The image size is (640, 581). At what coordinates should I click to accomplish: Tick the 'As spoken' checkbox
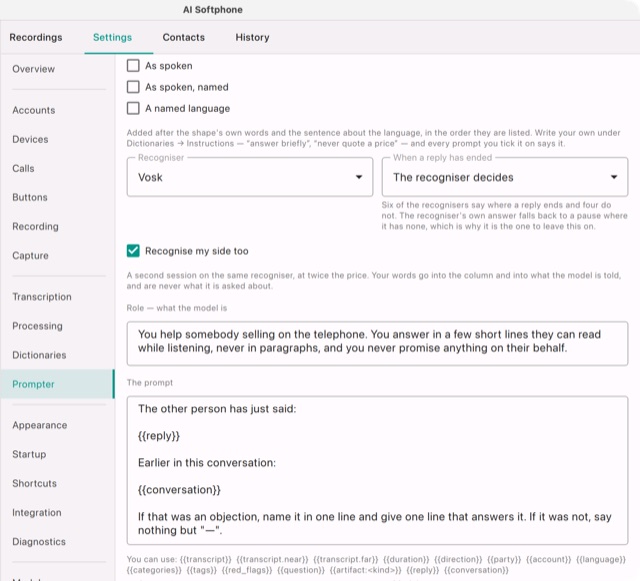(133, 66)
